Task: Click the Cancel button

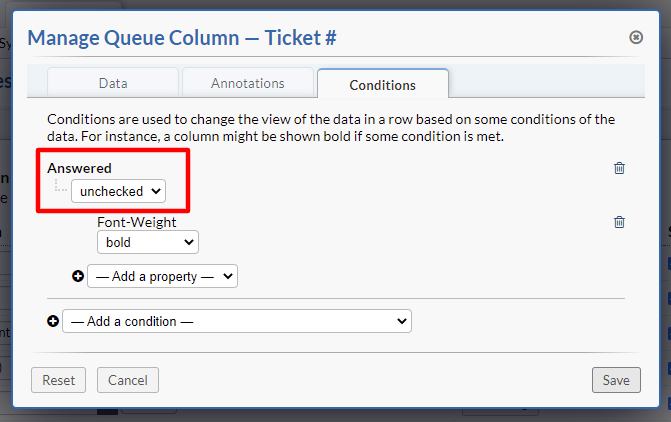Action: 128,380
